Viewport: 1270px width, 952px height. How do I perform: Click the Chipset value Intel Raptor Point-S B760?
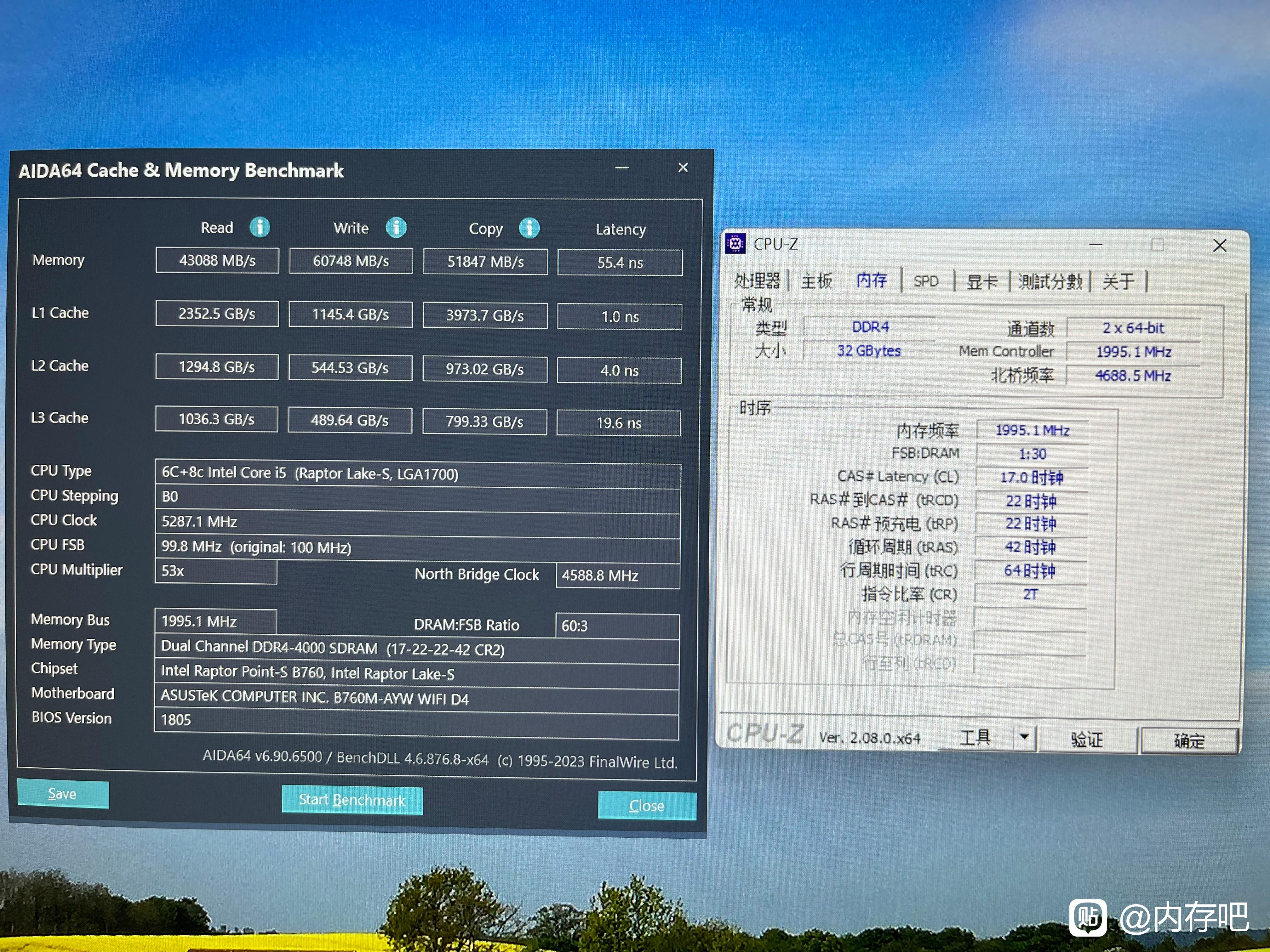(417, 673)
